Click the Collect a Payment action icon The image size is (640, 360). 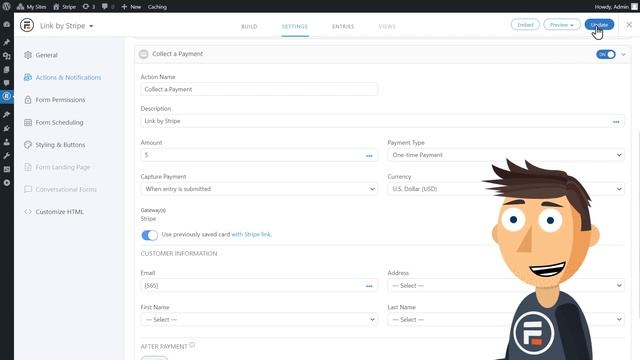(144, 54)
